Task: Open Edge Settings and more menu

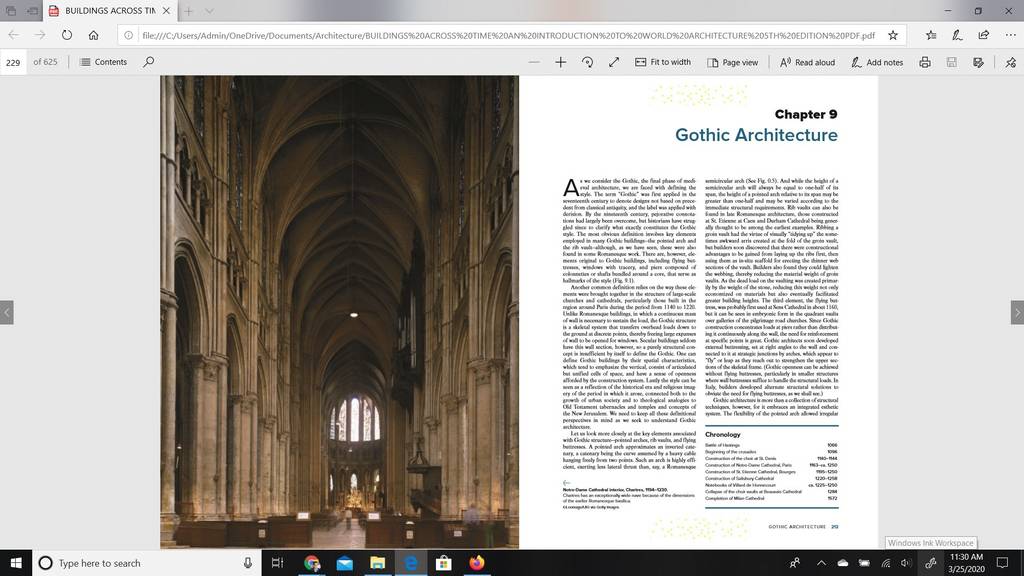Action: point(1010,35)
